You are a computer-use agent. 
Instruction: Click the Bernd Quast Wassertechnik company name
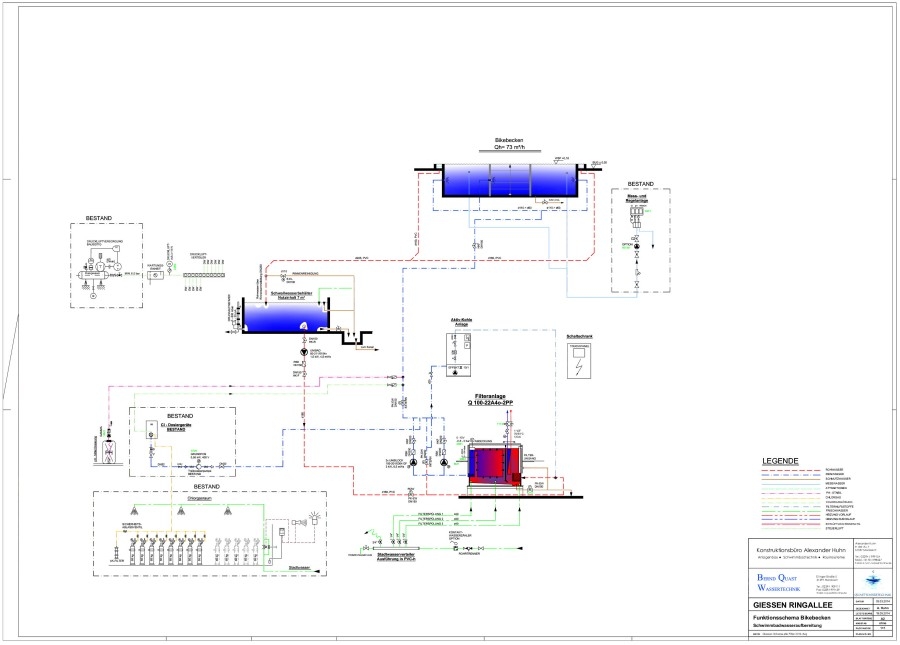coord(778,582)
